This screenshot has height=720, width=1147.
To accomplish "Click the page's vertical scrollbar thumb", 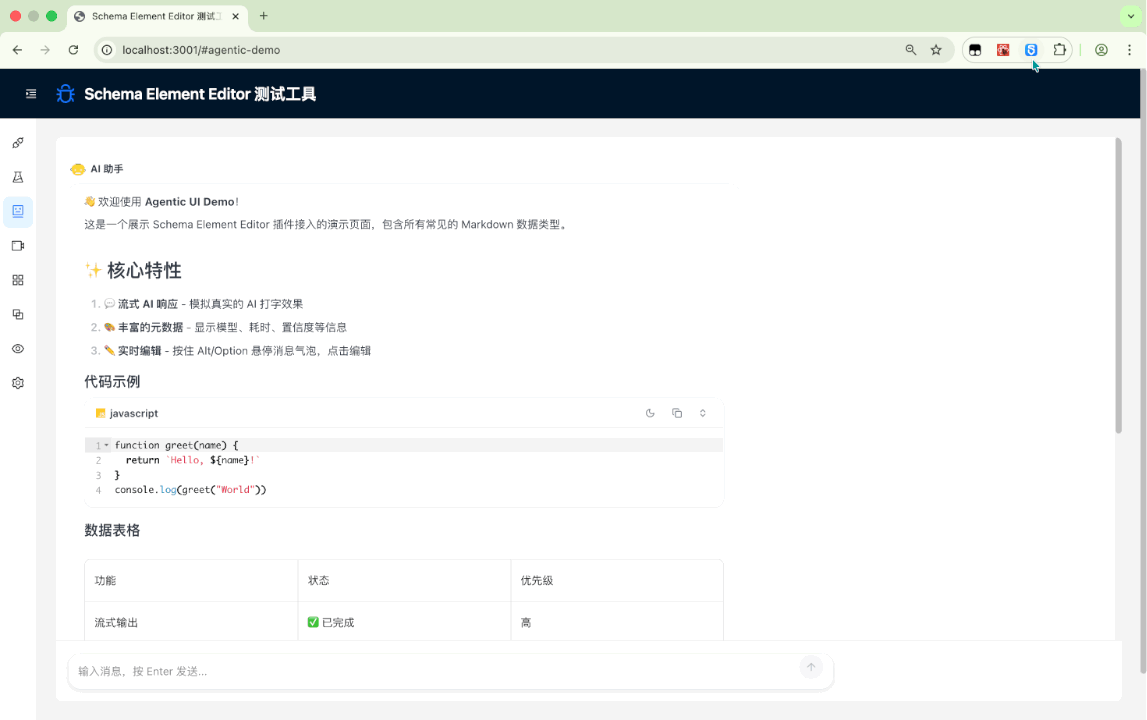I will coord(1118,285).
